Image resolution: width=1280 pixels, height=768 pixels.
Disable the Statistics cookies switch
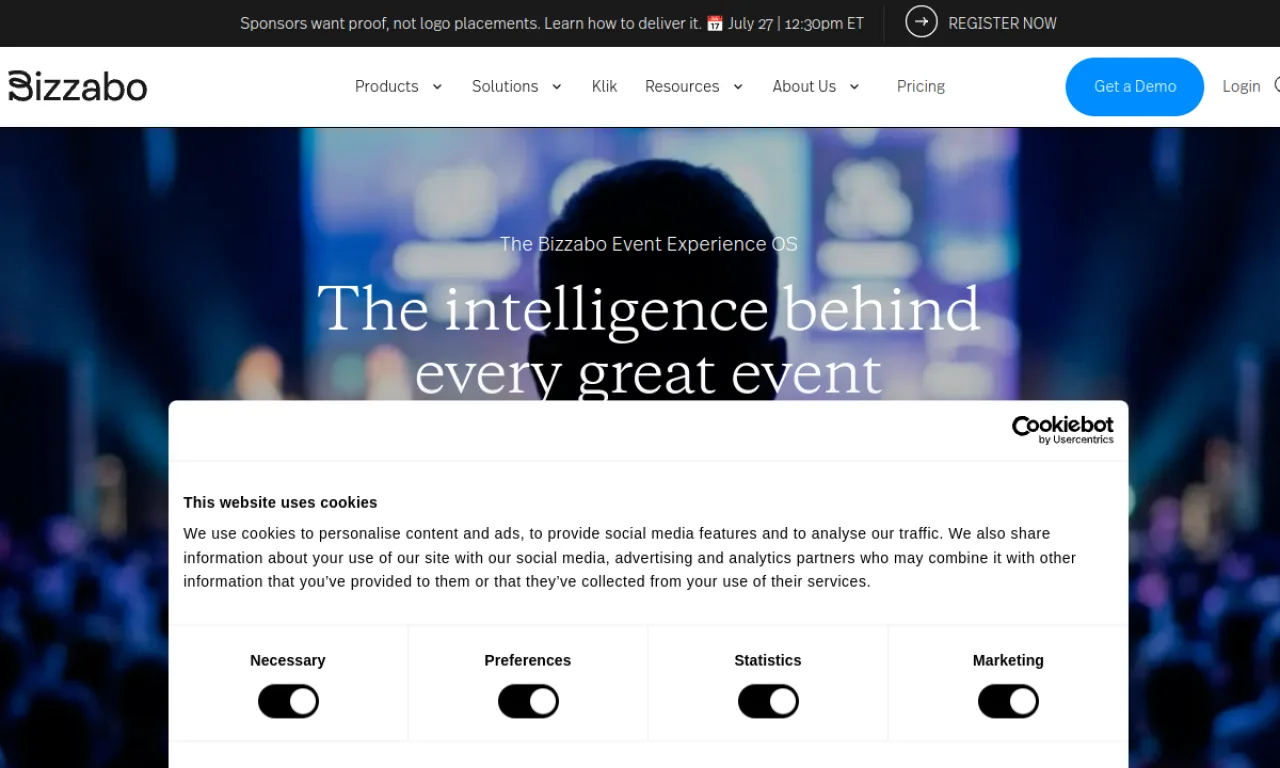pyautogui.click(x=768, y=701)
